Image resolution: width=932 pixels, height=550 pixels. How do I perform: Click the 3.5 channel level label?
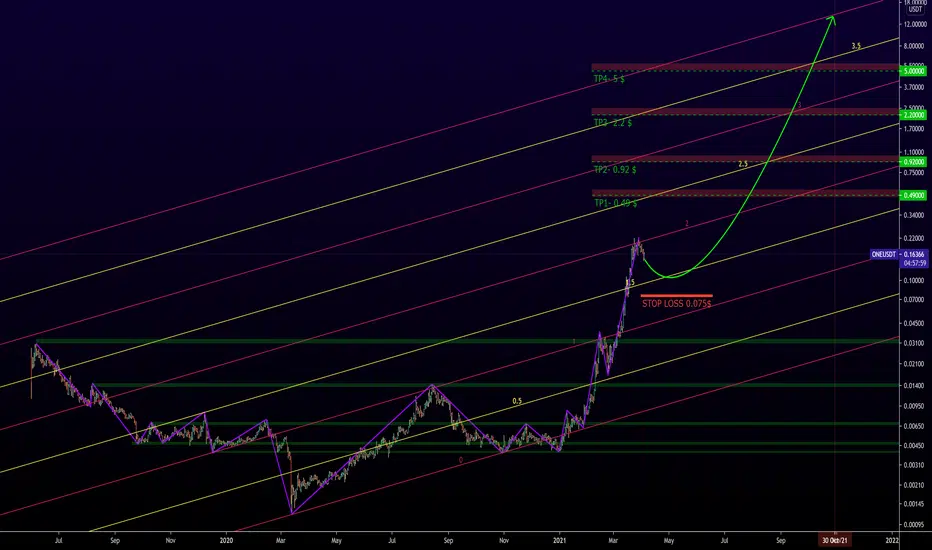856,46
